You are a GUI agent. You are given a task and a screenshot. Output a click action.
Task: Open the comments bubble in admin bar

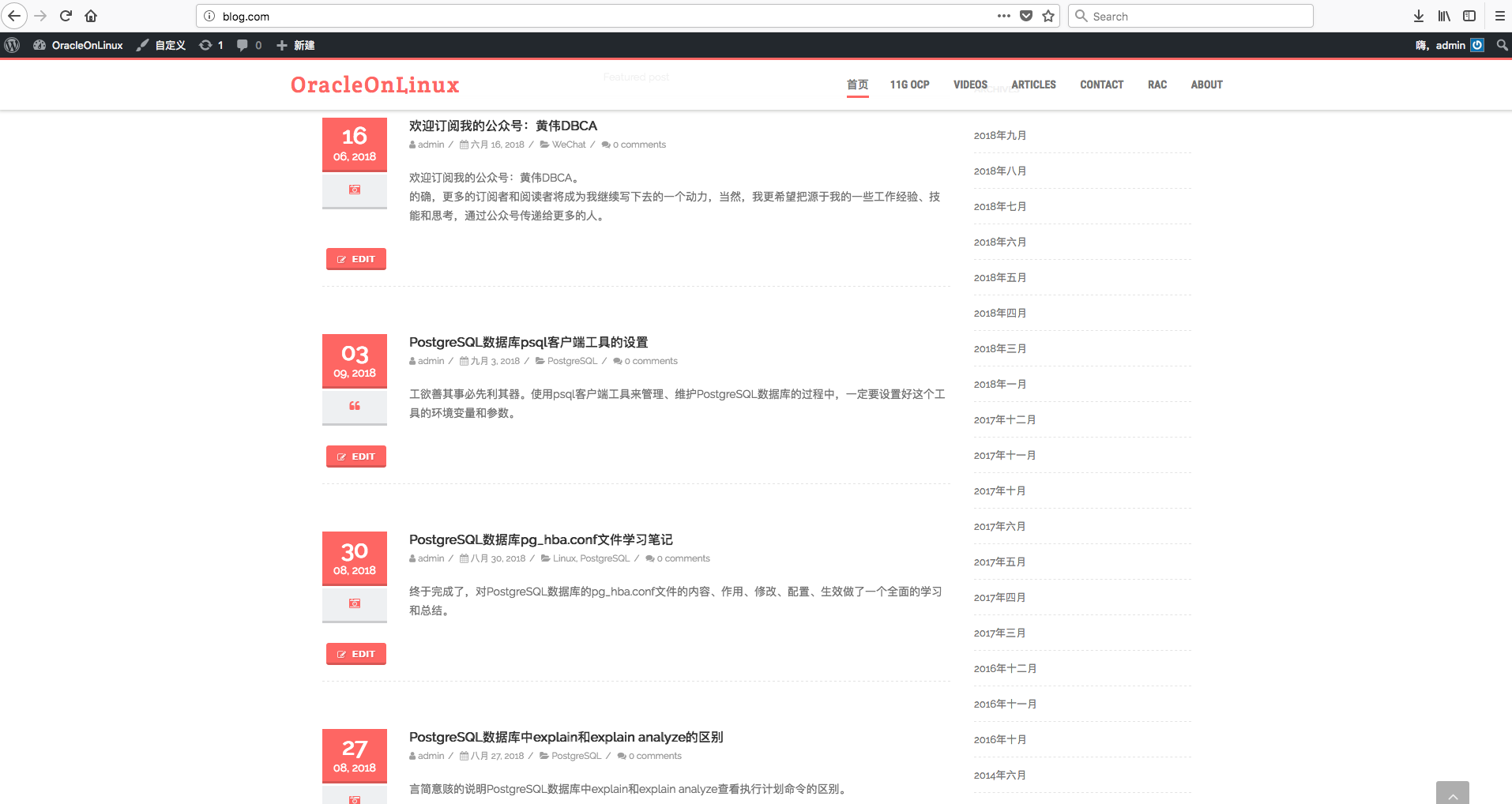[248, 45]
